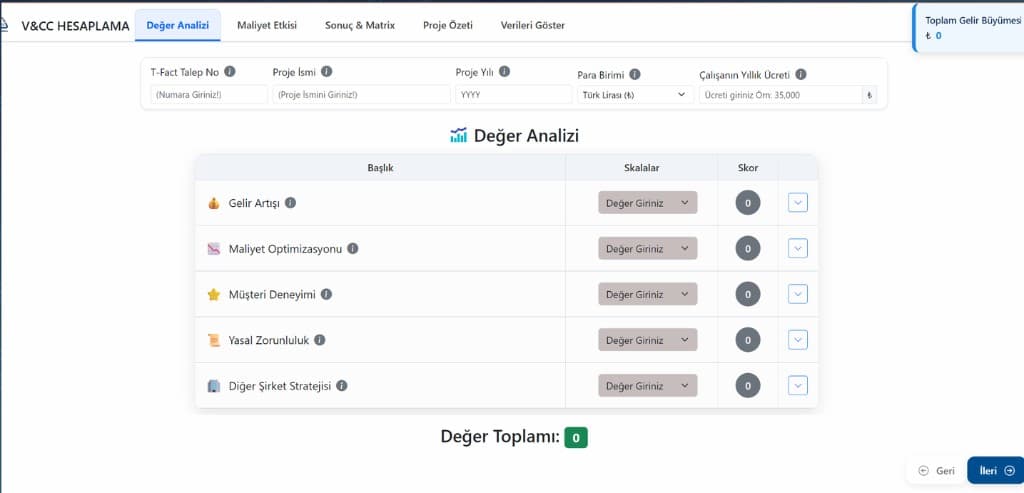Image resolution: width=1024 pixels, height=493 pixels.
Task: Open Diğer Şirket Stratejisi scale dropdown
Action: [648, 385]
